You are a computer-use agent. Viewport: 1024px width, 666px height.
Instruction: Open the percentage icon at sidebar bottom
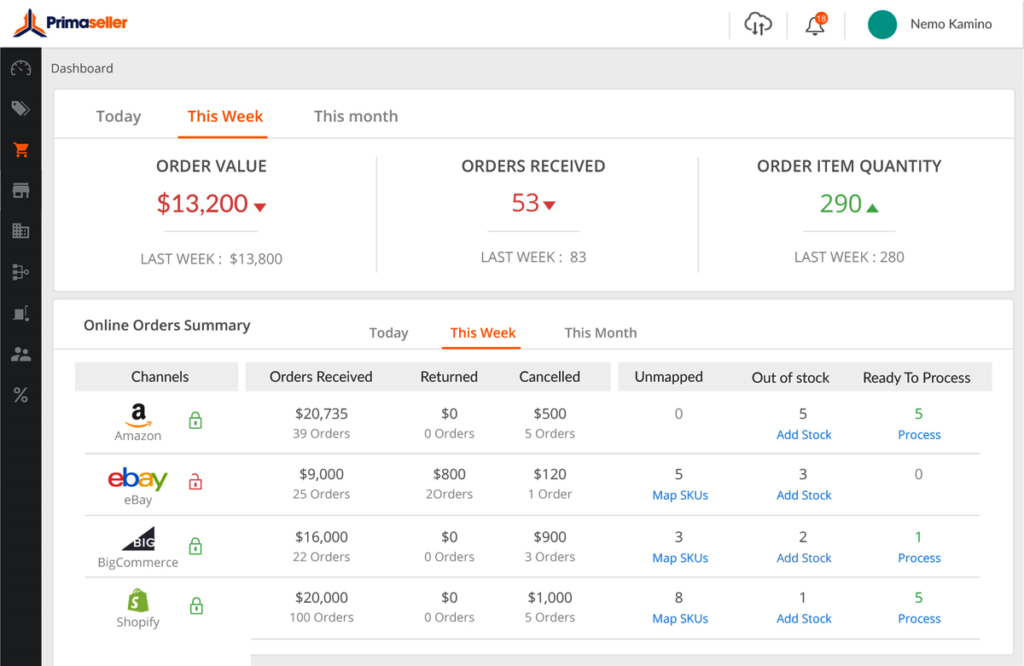click(20, 394)
